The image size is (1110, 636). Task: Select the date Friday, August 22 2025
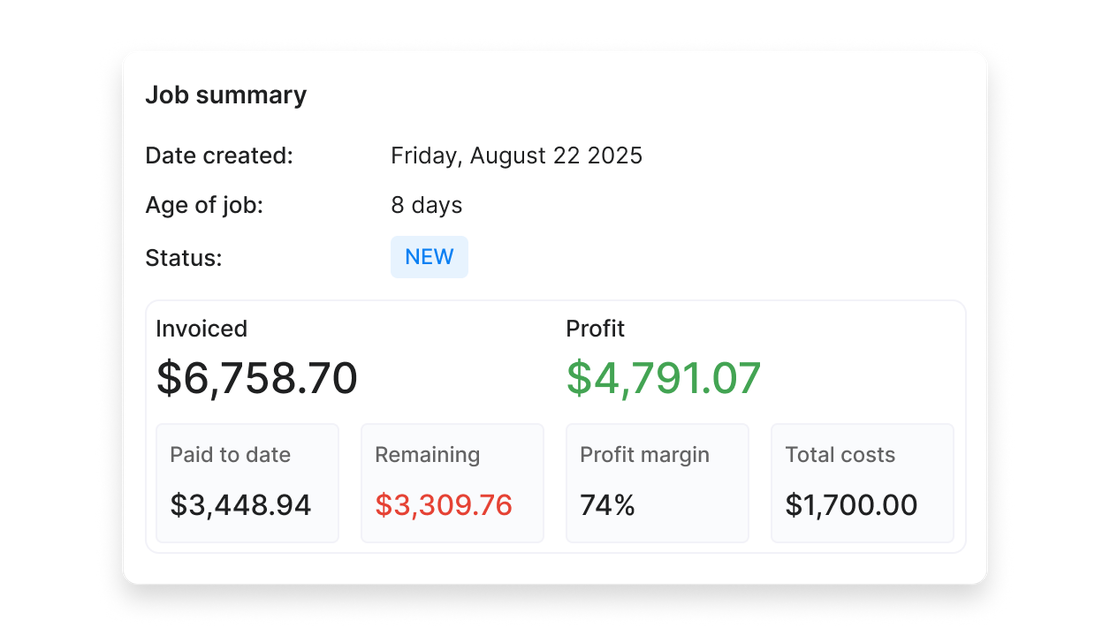(x=516, y=155)
